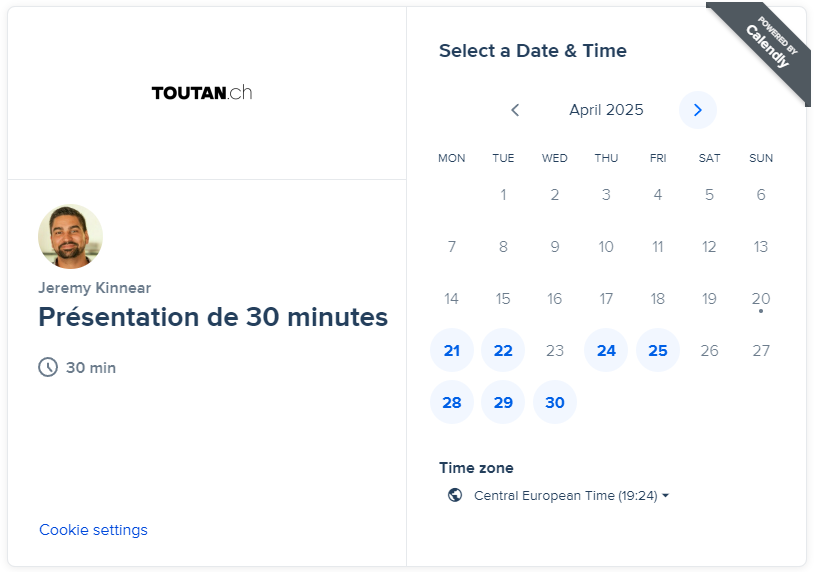Select April 21 on the calendar

pos(452,350)
